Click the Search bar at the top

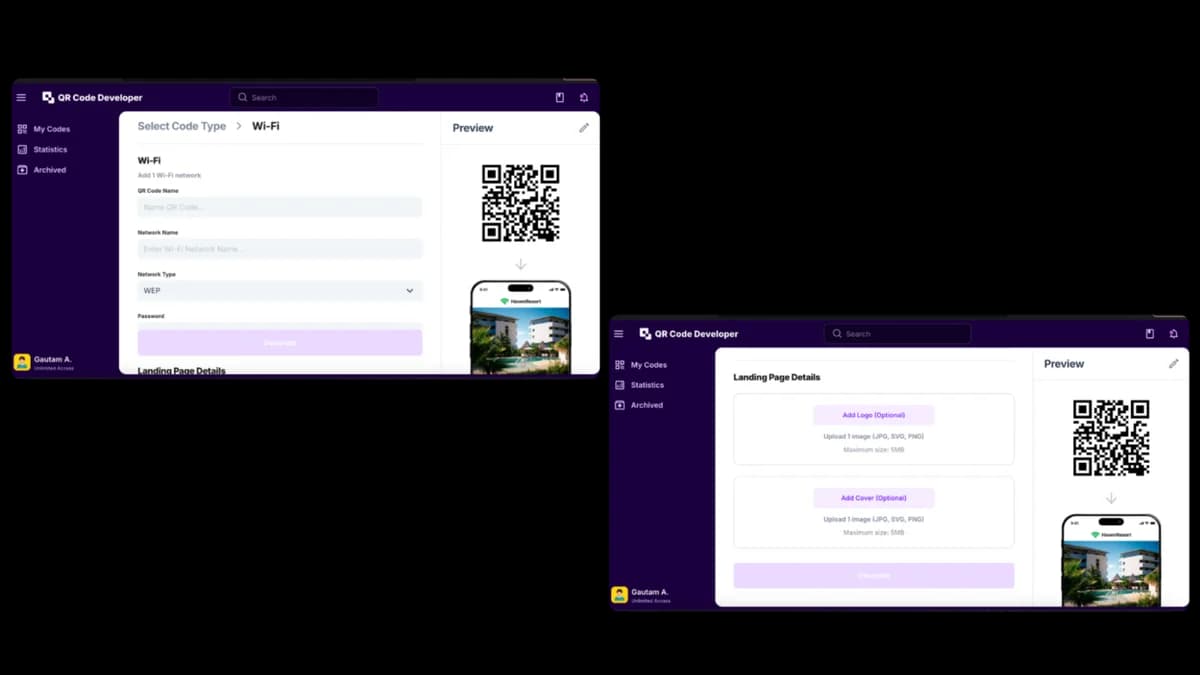tap(303, 97)
